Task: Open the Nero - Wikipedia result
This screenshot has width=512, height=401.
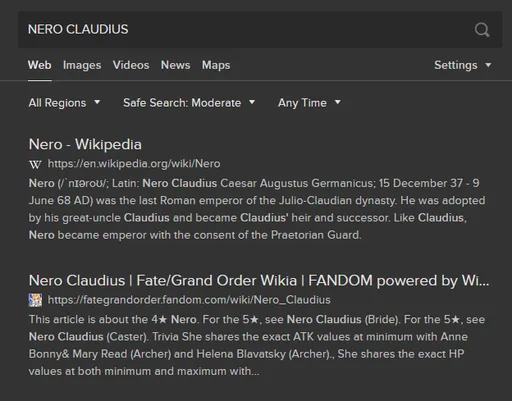Action: coord(85,144)
